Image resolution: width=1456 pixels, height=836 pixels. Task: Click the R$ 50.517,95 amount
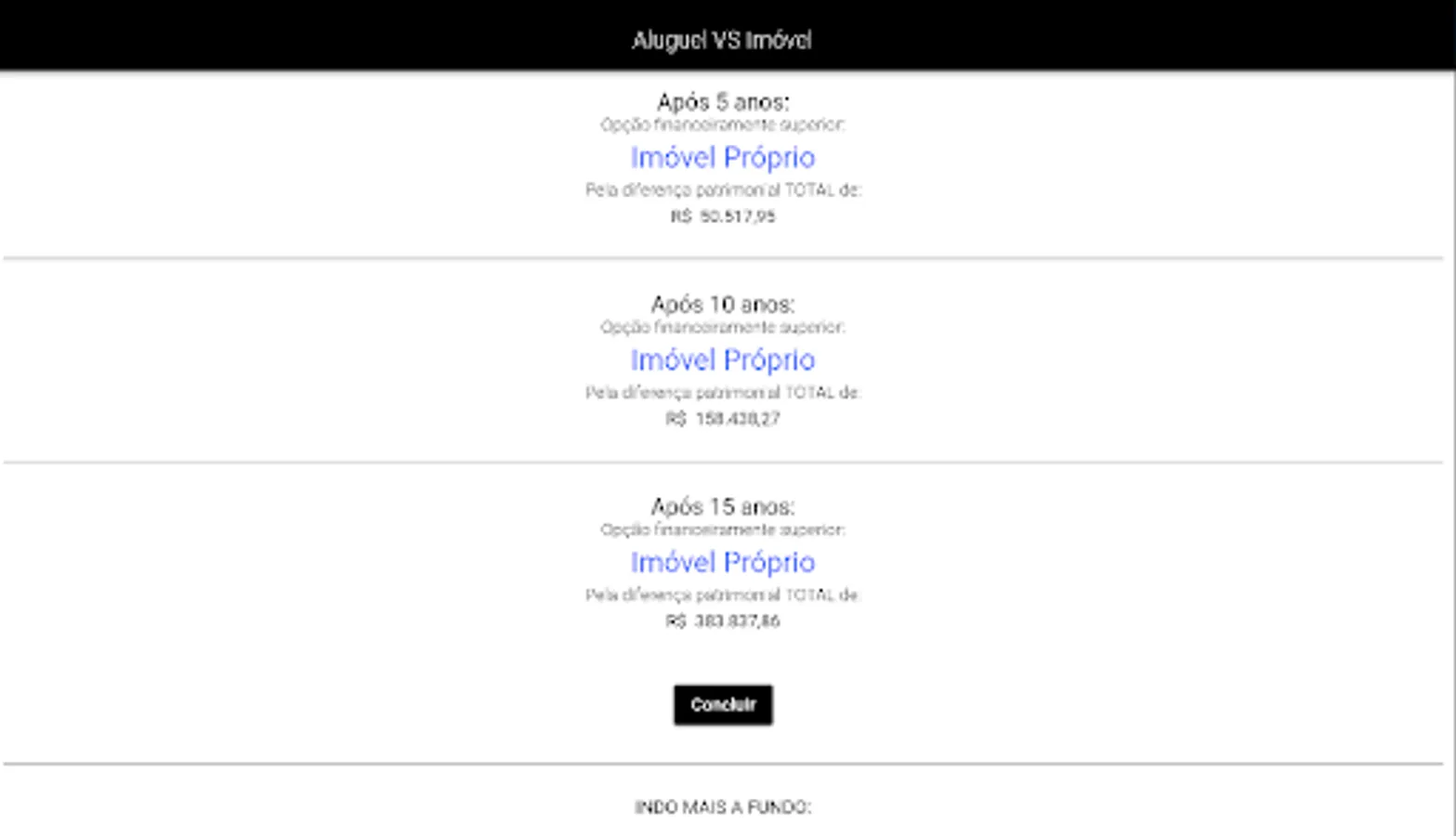pos(723,216)
